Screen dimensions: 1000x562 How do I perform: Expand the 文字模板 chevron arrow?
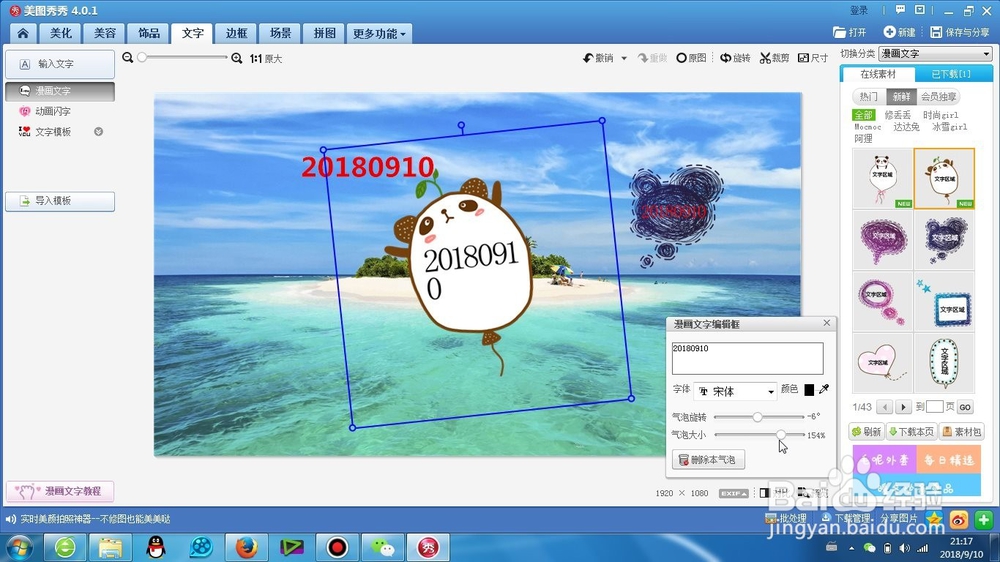point(98,131)
